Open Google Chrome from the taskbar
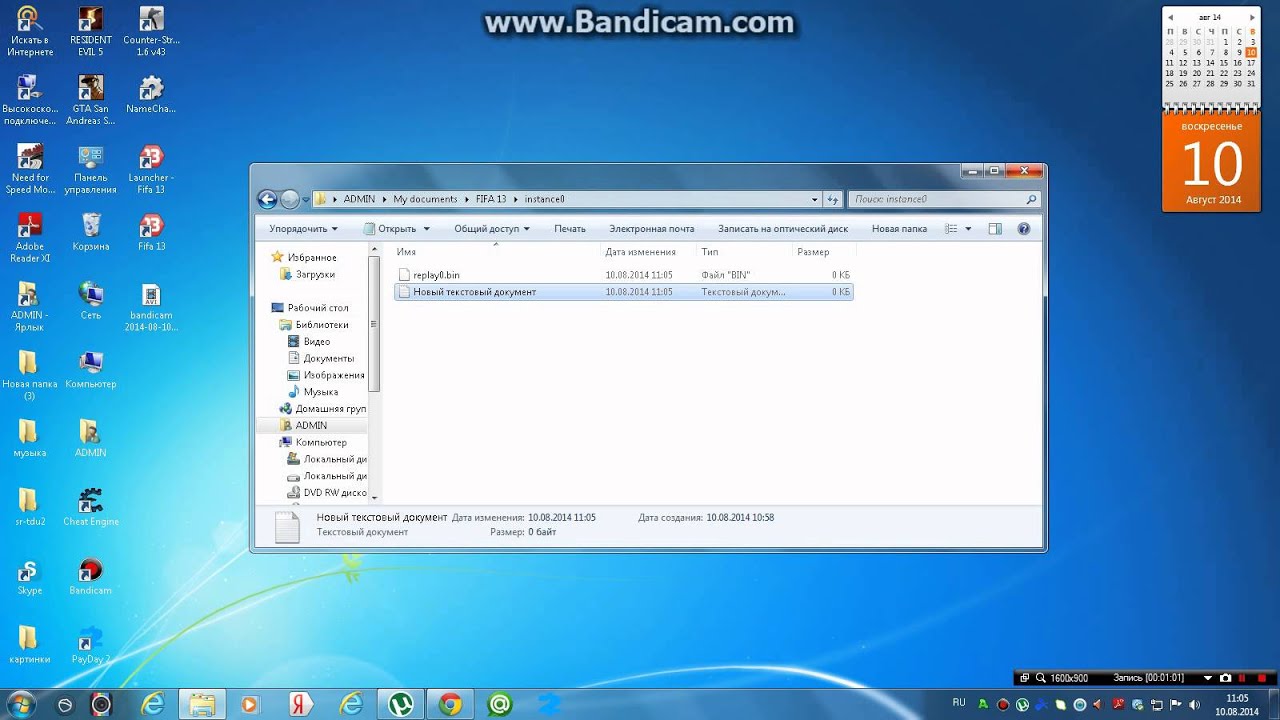This screenshot has width=1280, height=720. (x=450, y=705)
